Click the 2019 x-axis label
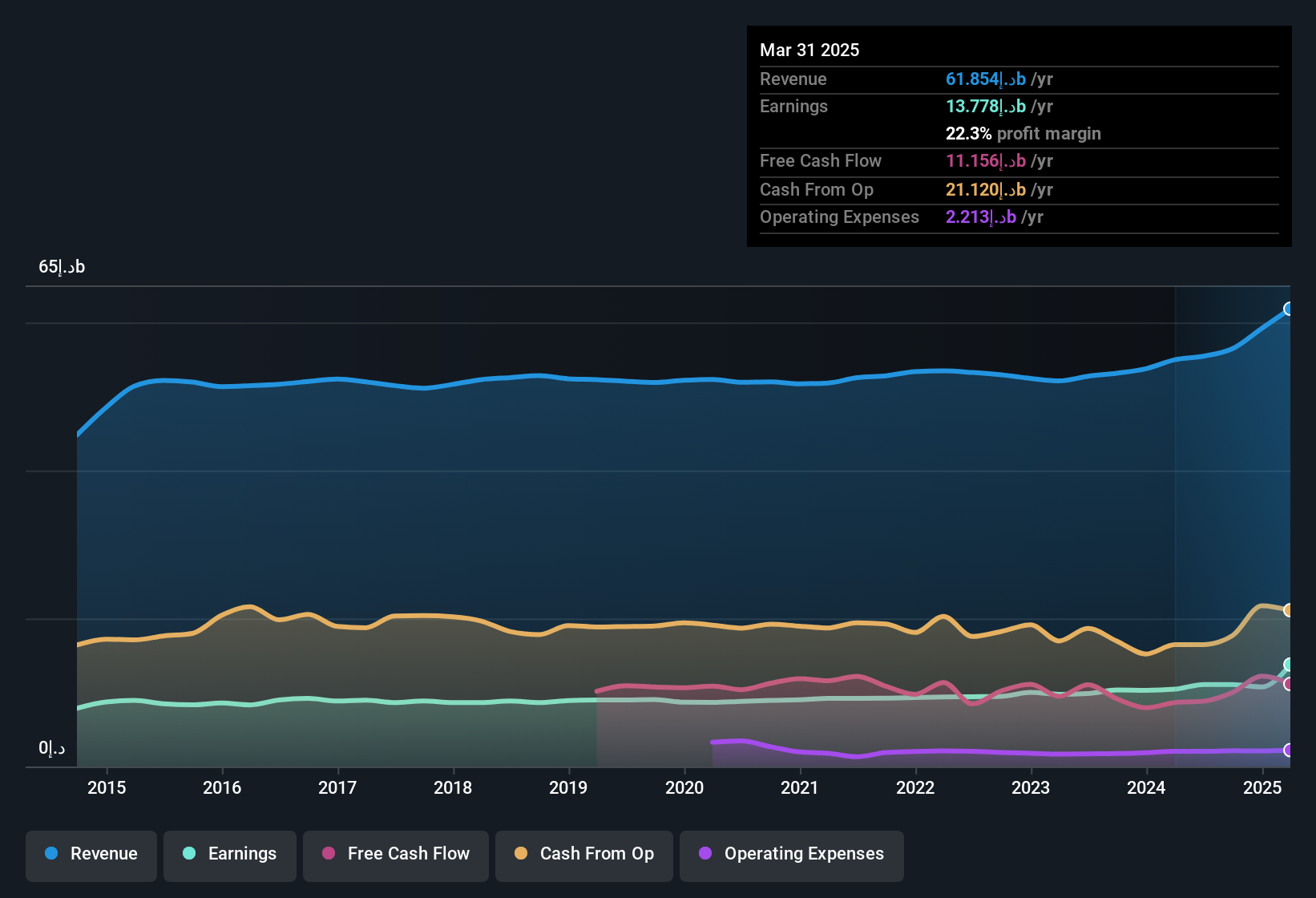Viewport: 1316px width, 898px height. [x=568, y=787]
